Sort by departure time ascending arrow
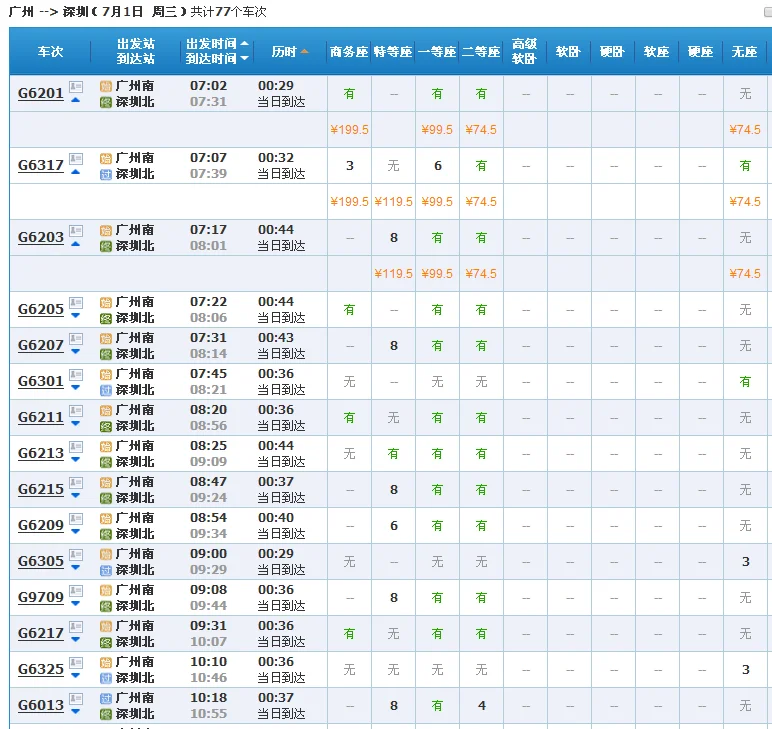772x729 pixels. (244, 43)
